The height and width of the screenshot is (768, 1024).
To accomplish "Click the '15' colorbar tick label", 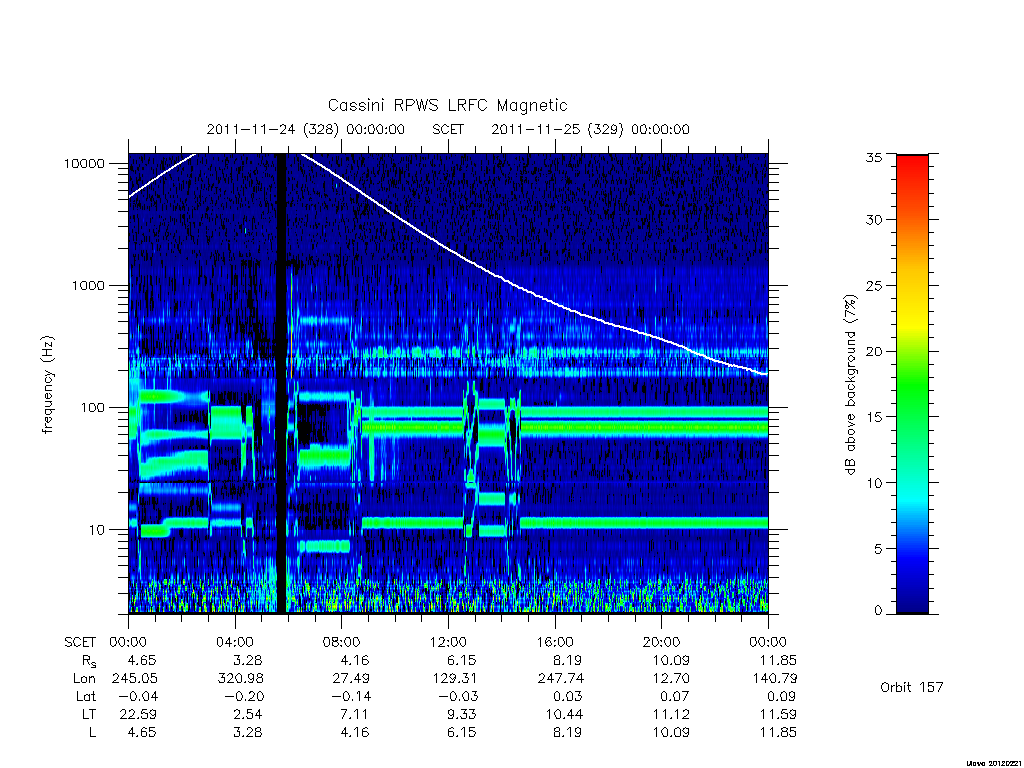I will tap(874, 417).
